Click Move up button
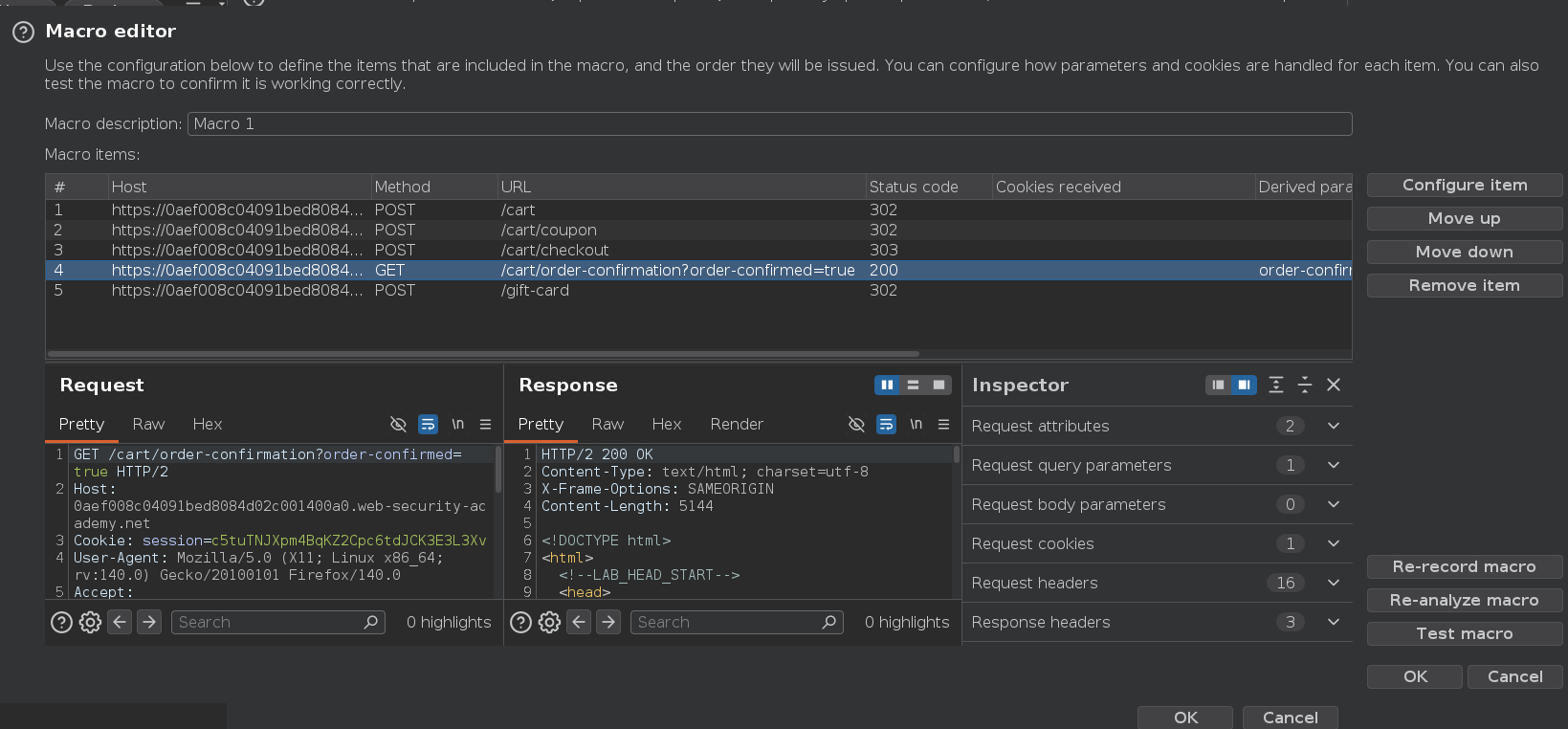The height and width of the screenshot is (729, 1568). click(x=1465, y=218)
